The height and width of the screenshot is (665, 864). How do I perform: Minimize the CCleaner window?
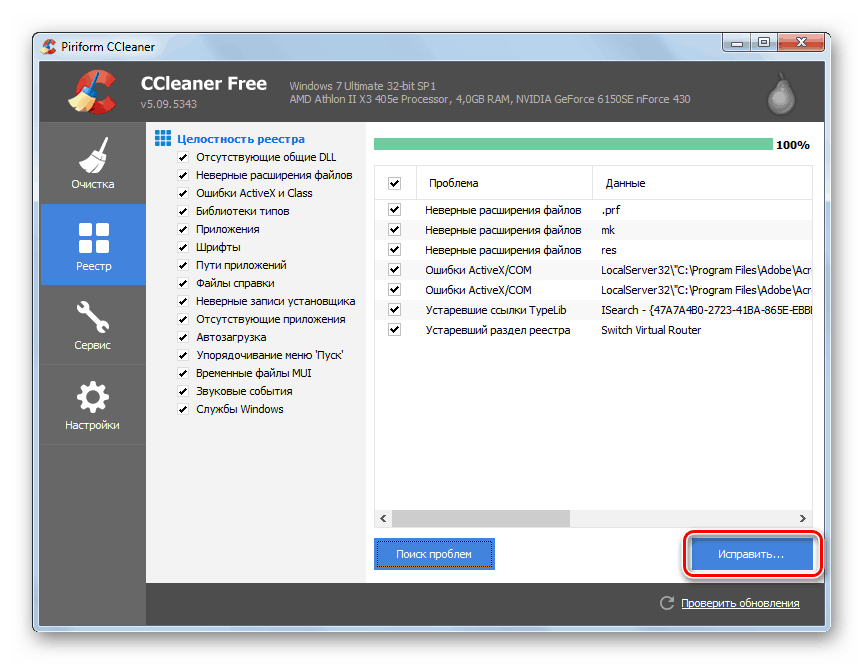point(737,43)
